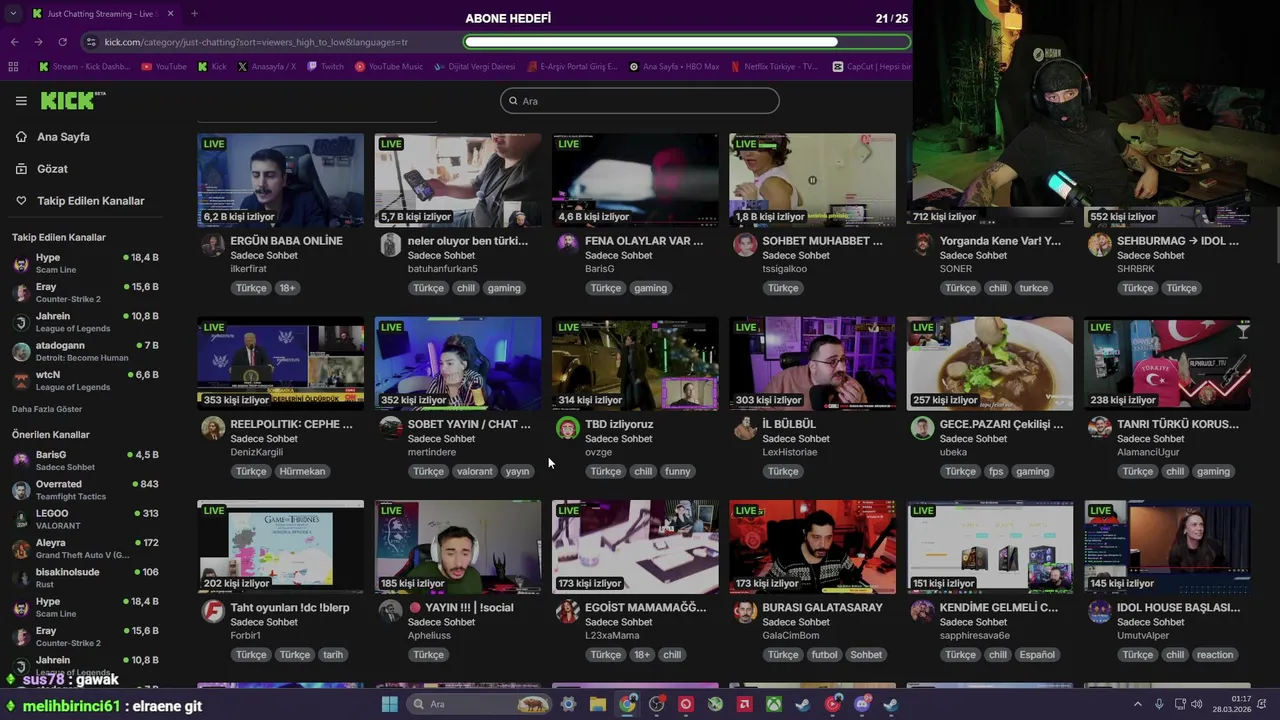Open neler oluyor ben türki stream thumbnail
The image size is (1280, 720).
[x=458, y=180]
